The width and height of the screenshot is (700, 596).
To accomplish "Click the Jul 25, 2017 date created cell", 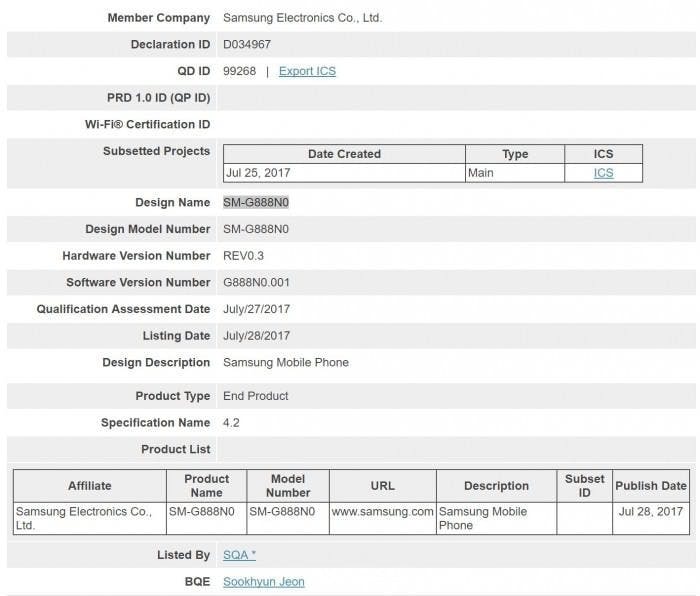I will (x=344, y=173).
